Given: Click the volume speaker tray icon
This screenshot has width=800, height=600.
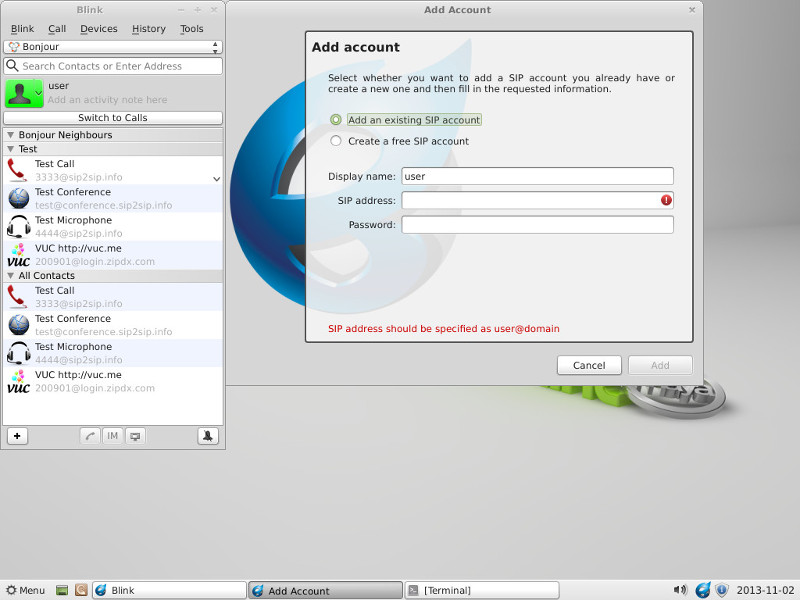Looking at the screenshot, I should (680, 590).
